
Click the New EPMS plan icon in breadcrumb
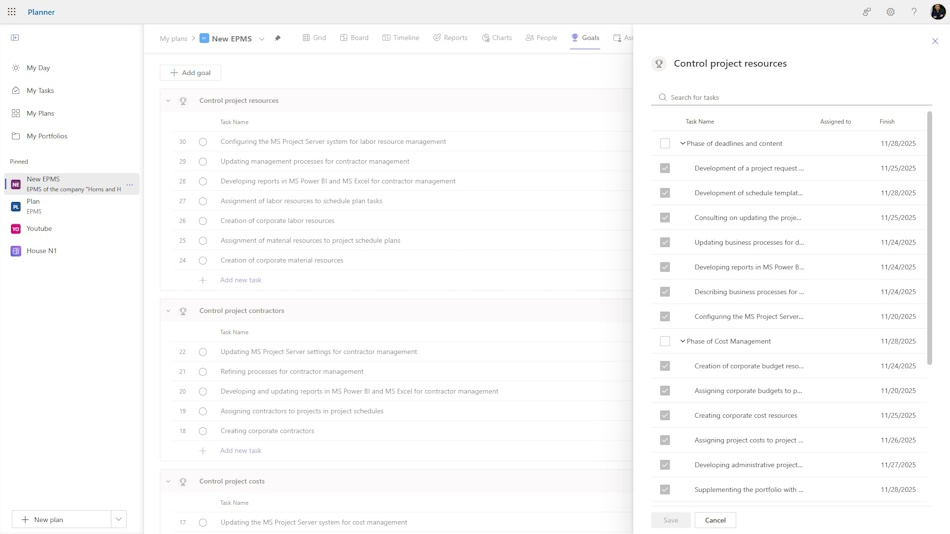(204, 38)
